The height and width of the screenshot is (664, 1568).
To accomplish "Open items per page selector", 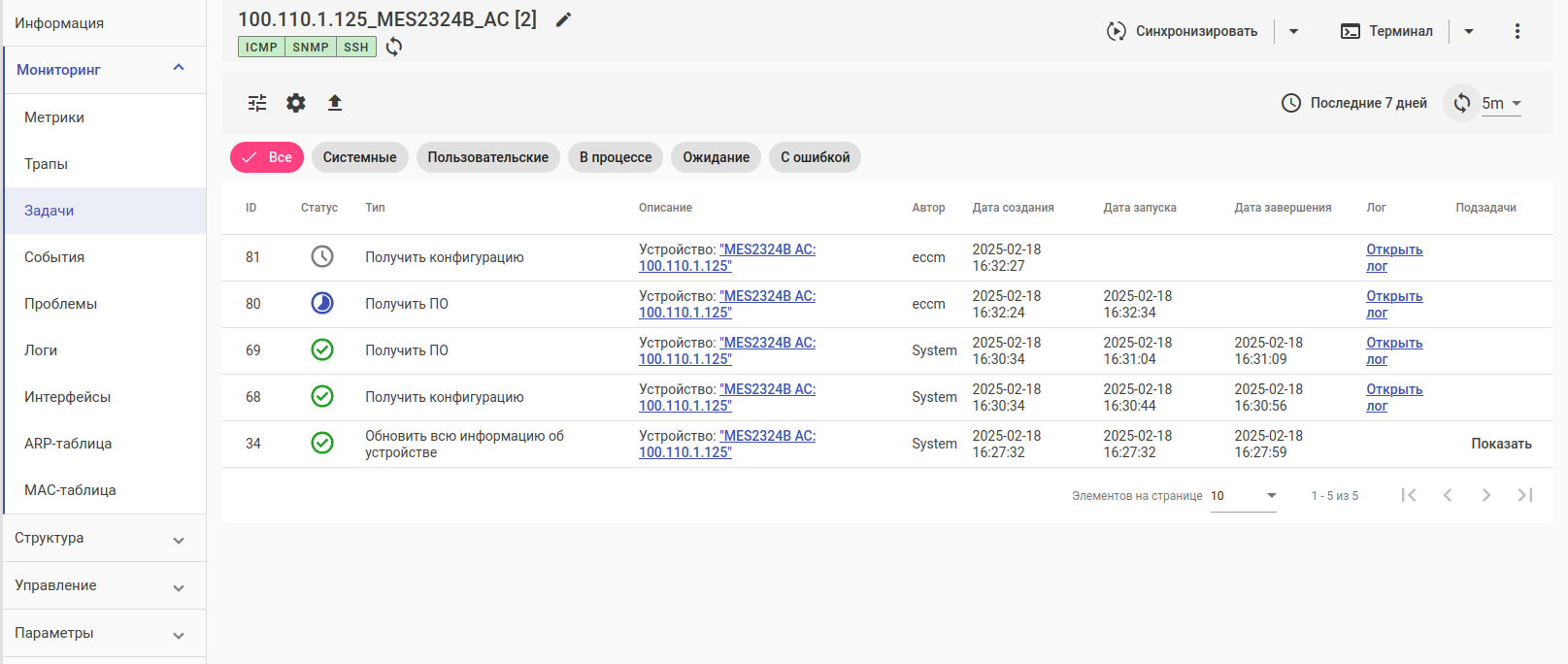I will click(x=1243, y=495).
